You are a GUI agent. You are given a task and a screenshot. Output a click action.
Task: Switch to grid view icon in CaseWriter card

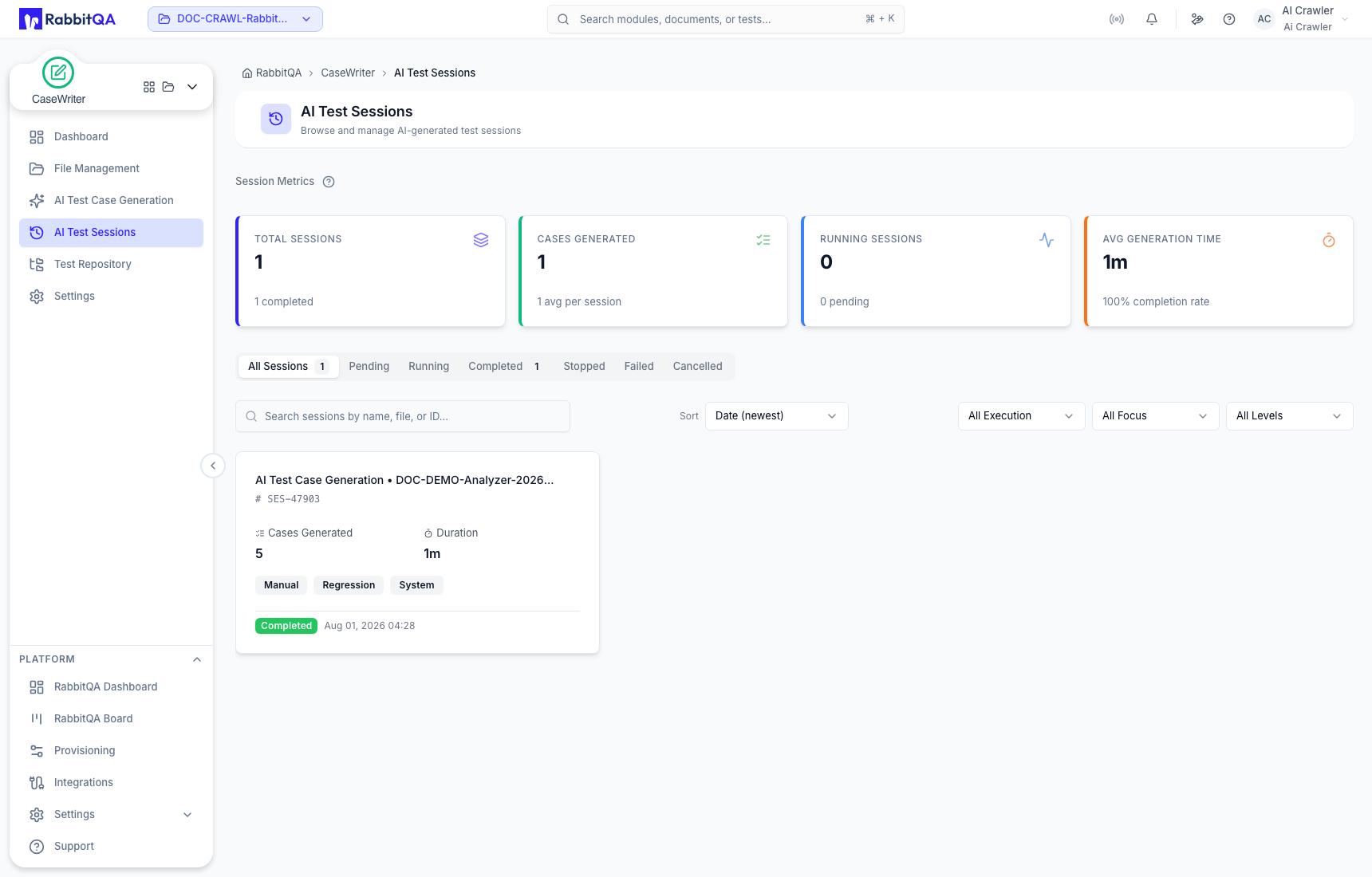(149, 87)
